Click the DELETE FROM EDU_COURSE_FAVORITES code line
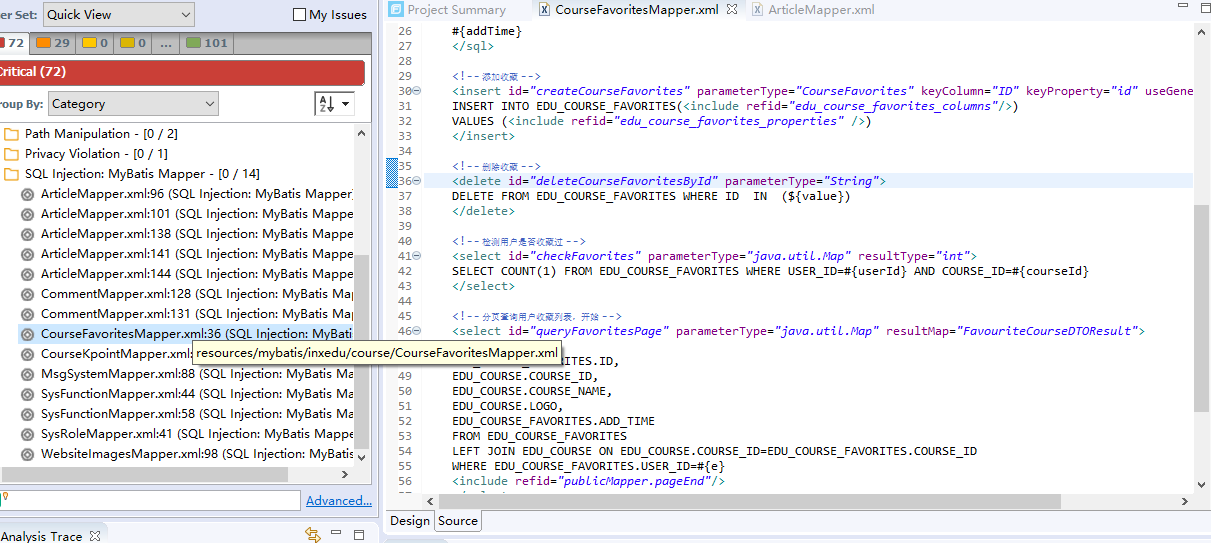 pos(651,196)
